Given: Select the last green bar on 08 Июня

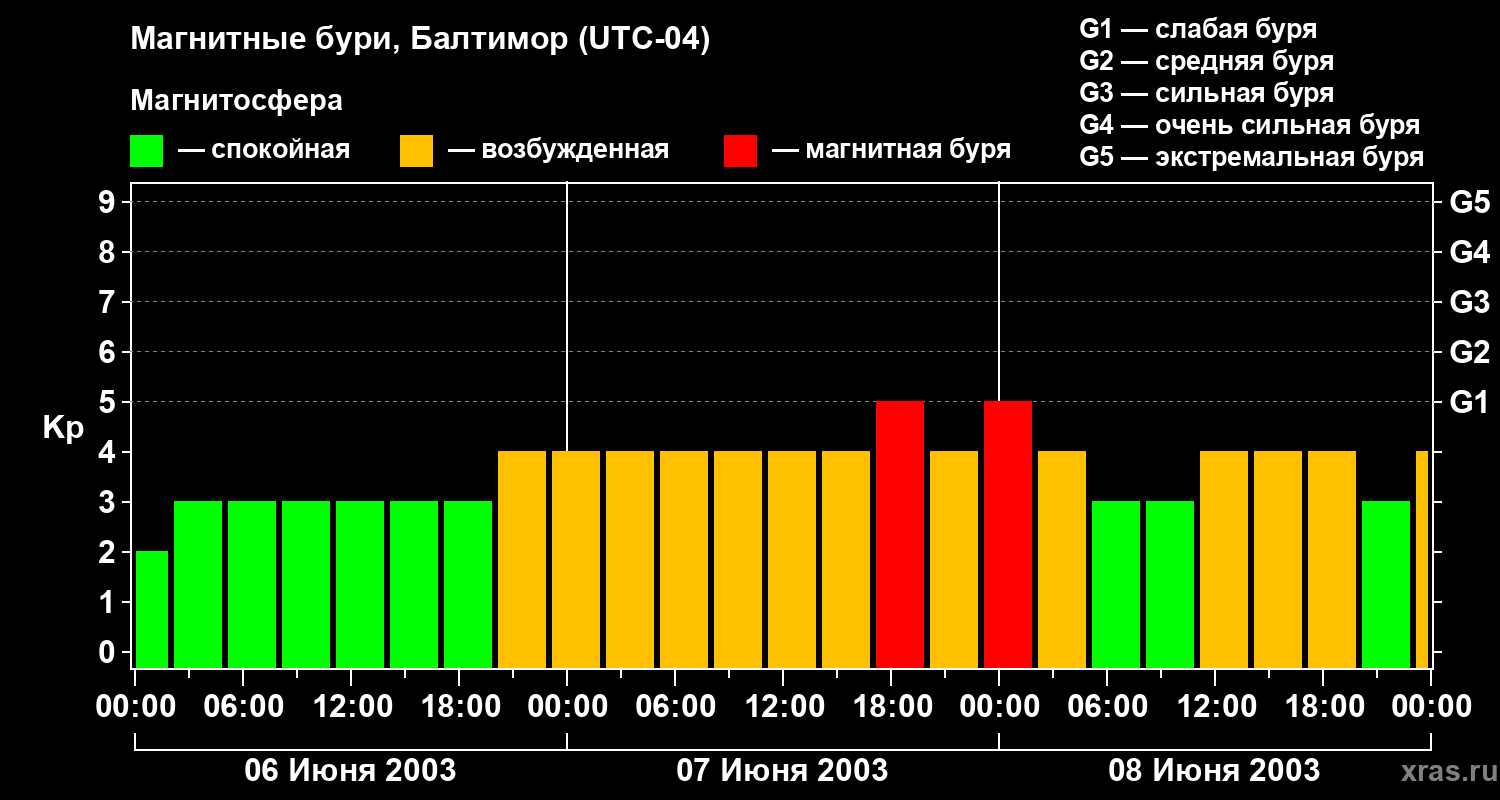Looking at the screenshot, I should coord(1386,584).
